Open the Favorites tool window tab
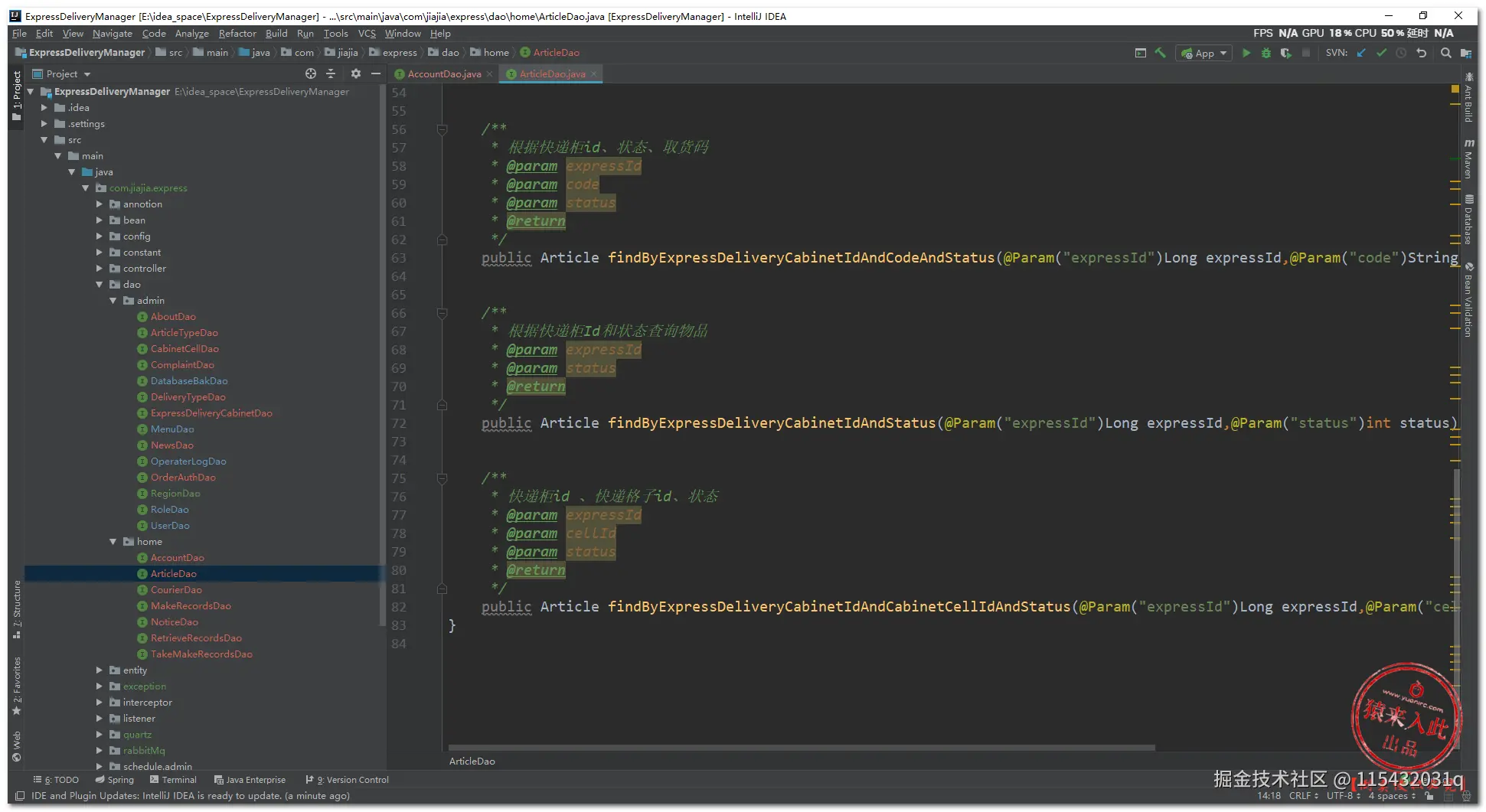Viewport: 1486px width, 812px height. [x=17, y=686]
